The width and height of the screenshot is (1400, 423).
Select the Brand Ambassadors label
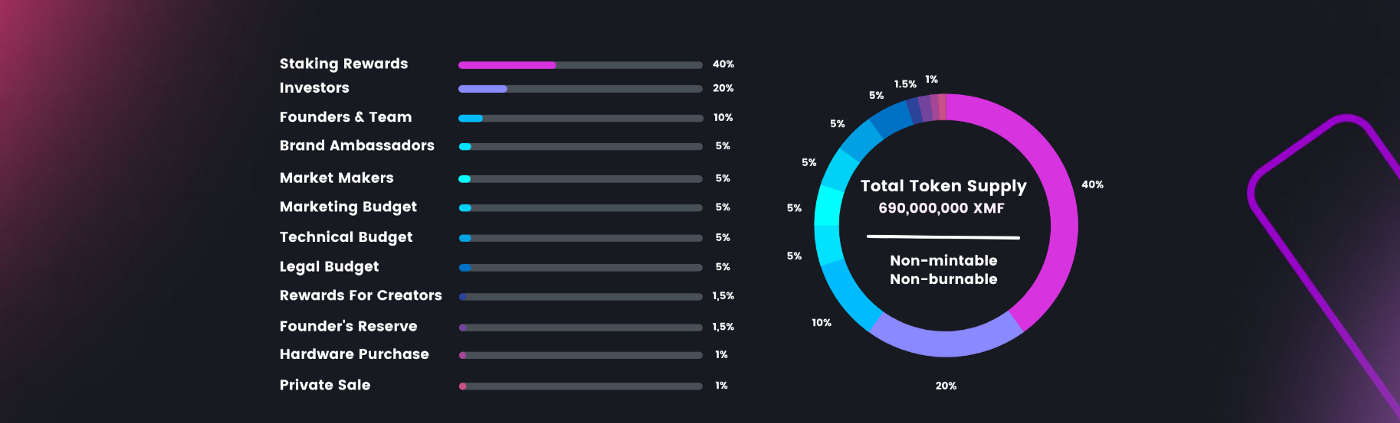pos(357,146)
